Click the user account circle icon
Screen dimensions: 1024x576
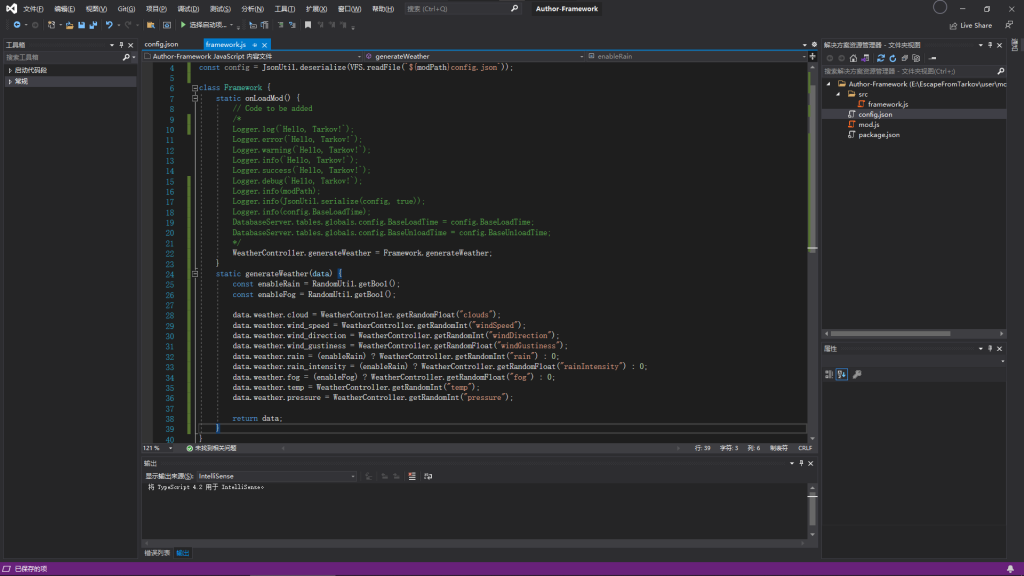tap(940, 7)
